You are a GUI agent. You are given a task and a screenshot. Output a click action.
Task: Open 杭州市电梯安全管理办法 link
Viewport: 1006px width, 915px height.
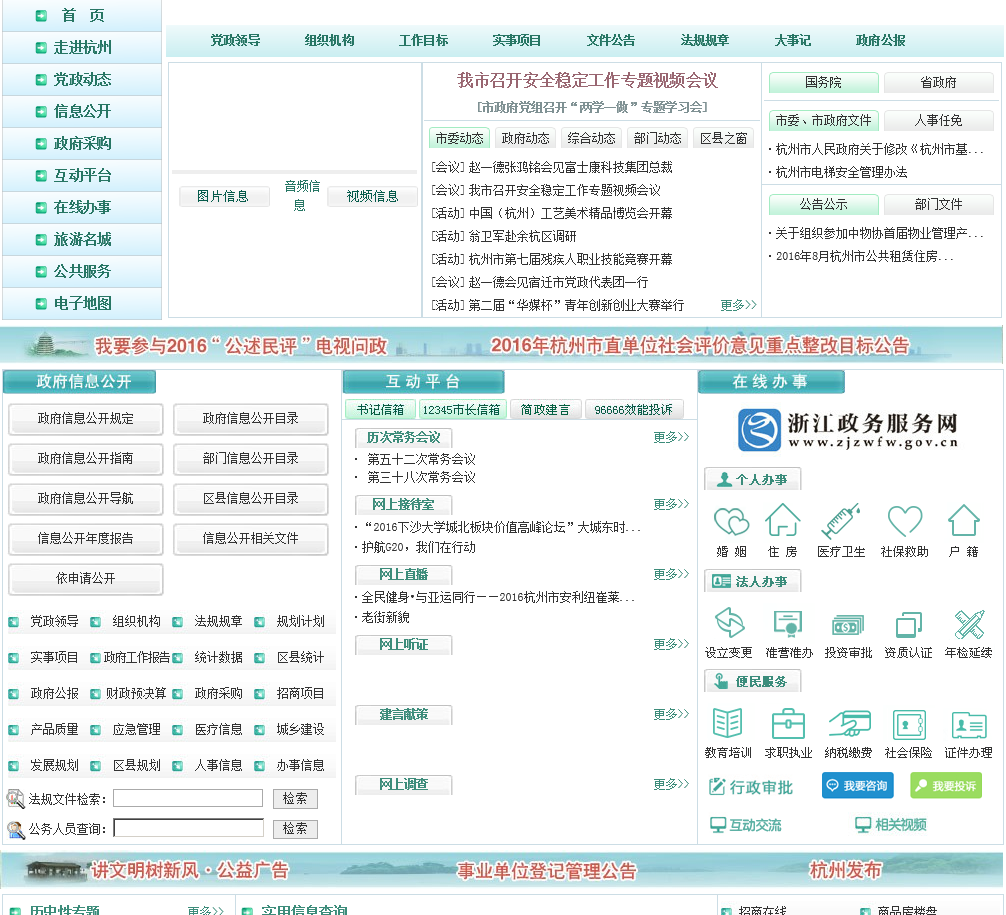point(841,172)
